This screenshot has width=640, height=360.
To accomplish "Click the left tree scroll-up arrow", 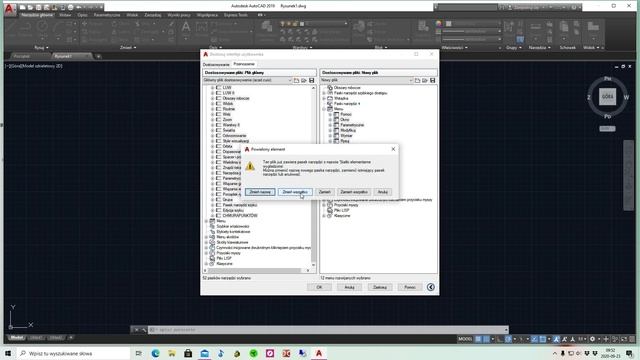I will (x=313, y=88).
